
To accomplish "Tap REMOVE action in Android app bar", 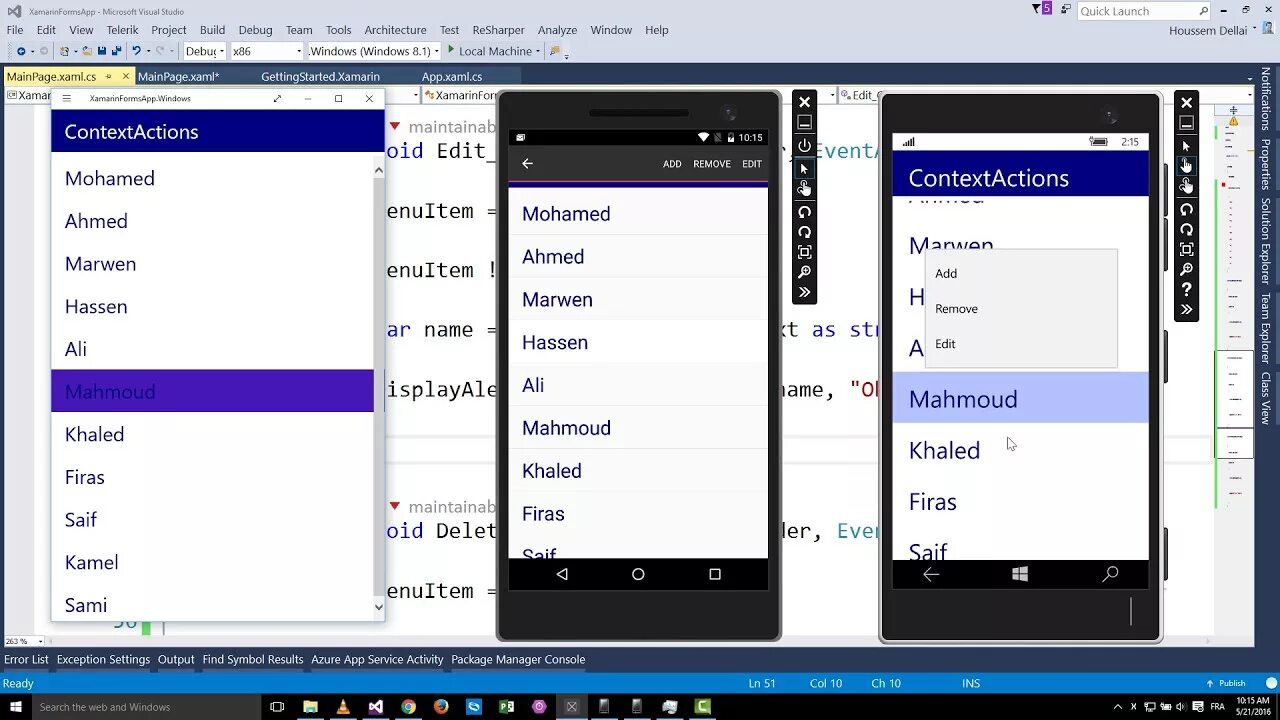I will click(x=712, y=164).
